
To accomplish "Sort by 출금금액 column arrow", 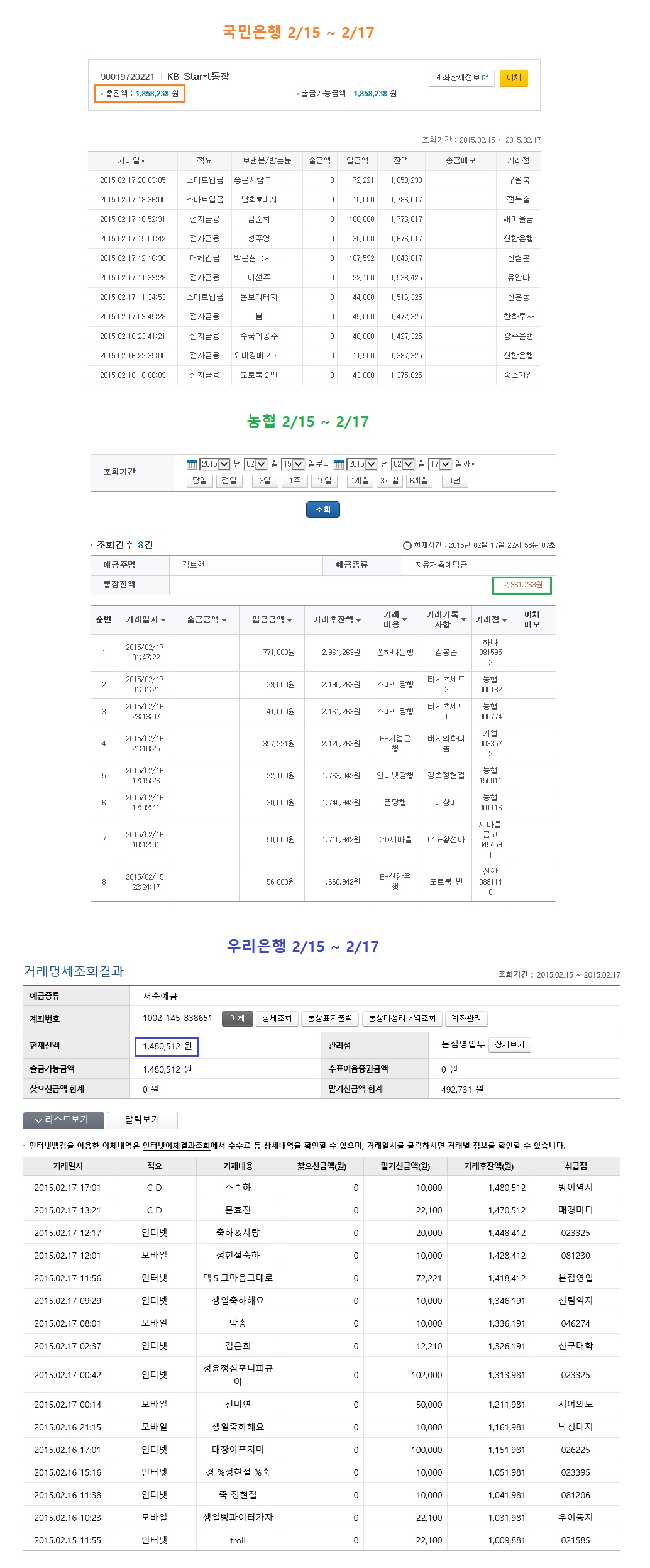I will 224,620.
